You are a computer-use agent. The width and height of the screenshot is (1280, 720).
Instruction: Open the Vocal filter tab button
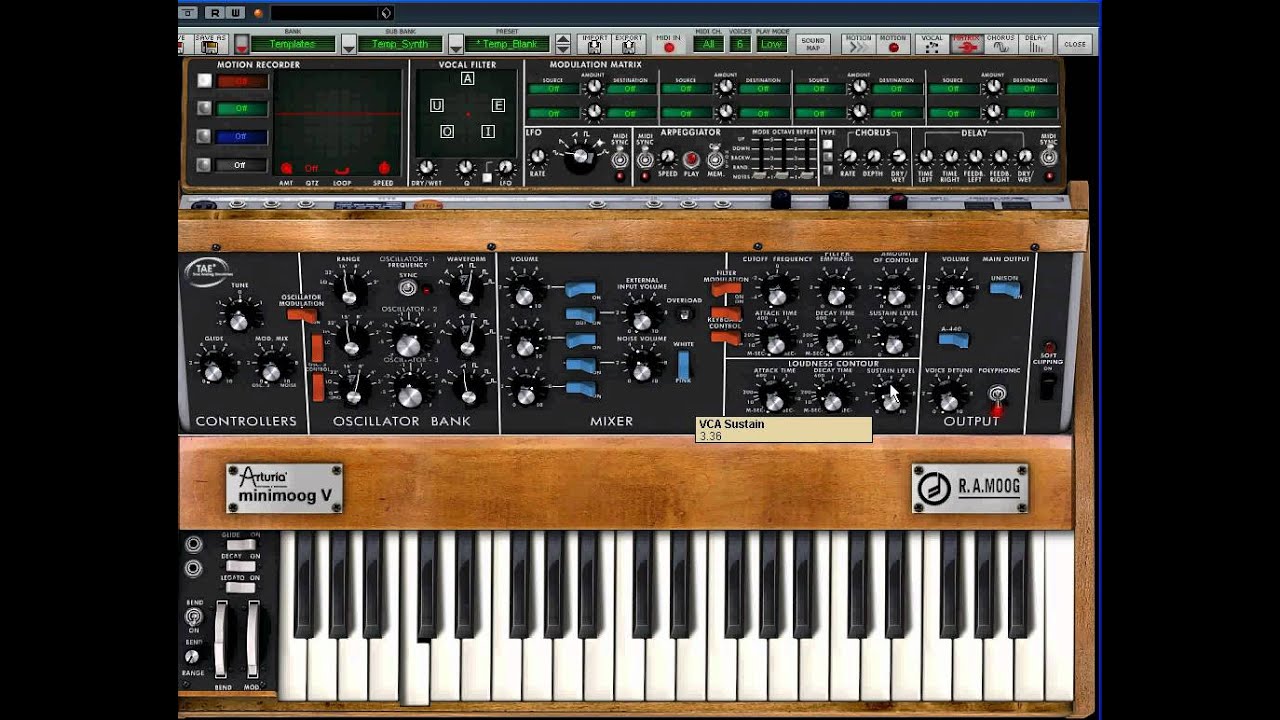(932, 44)
